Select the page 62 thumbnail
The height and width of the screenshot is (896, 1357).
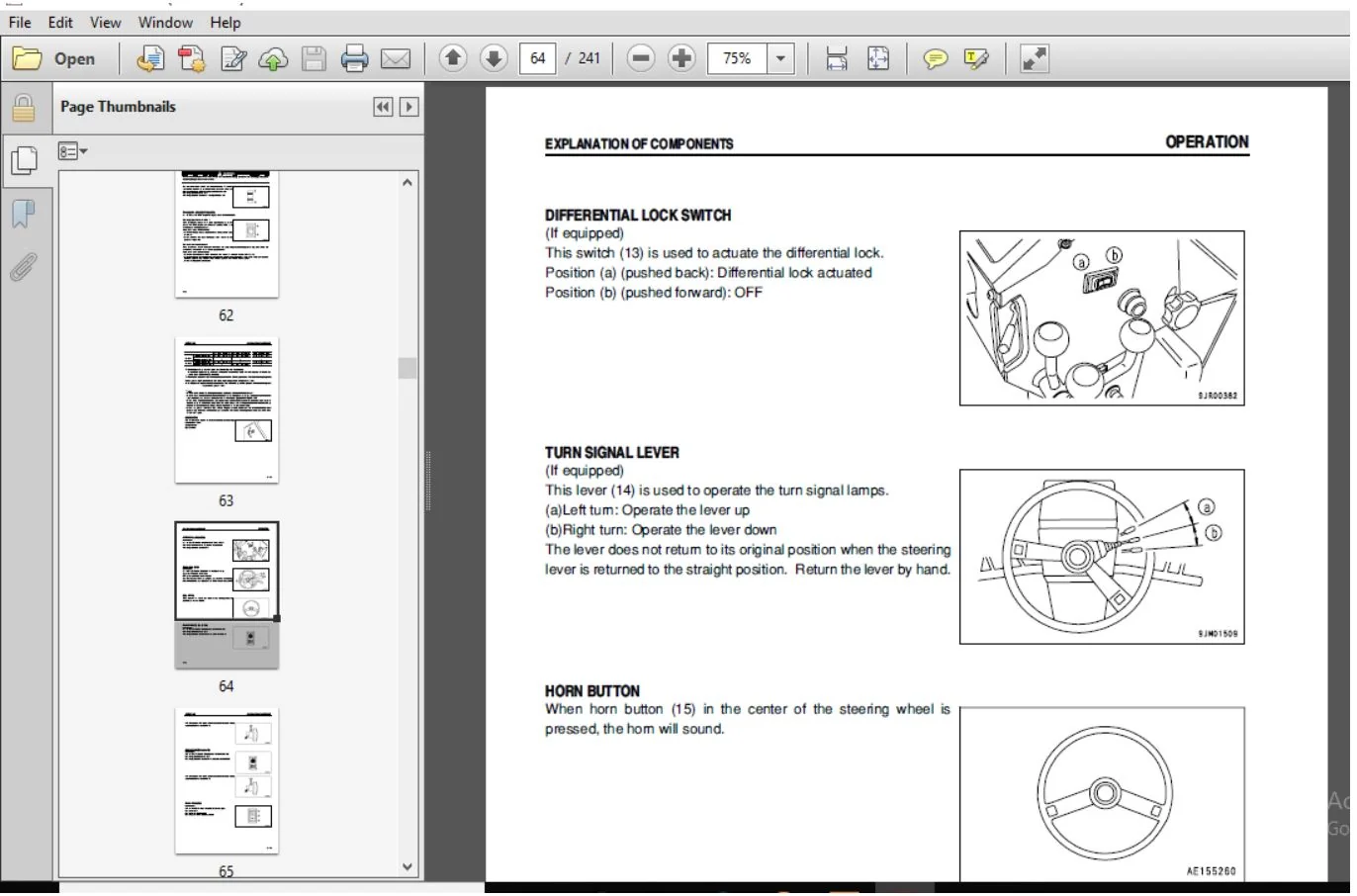click(226, 233)
